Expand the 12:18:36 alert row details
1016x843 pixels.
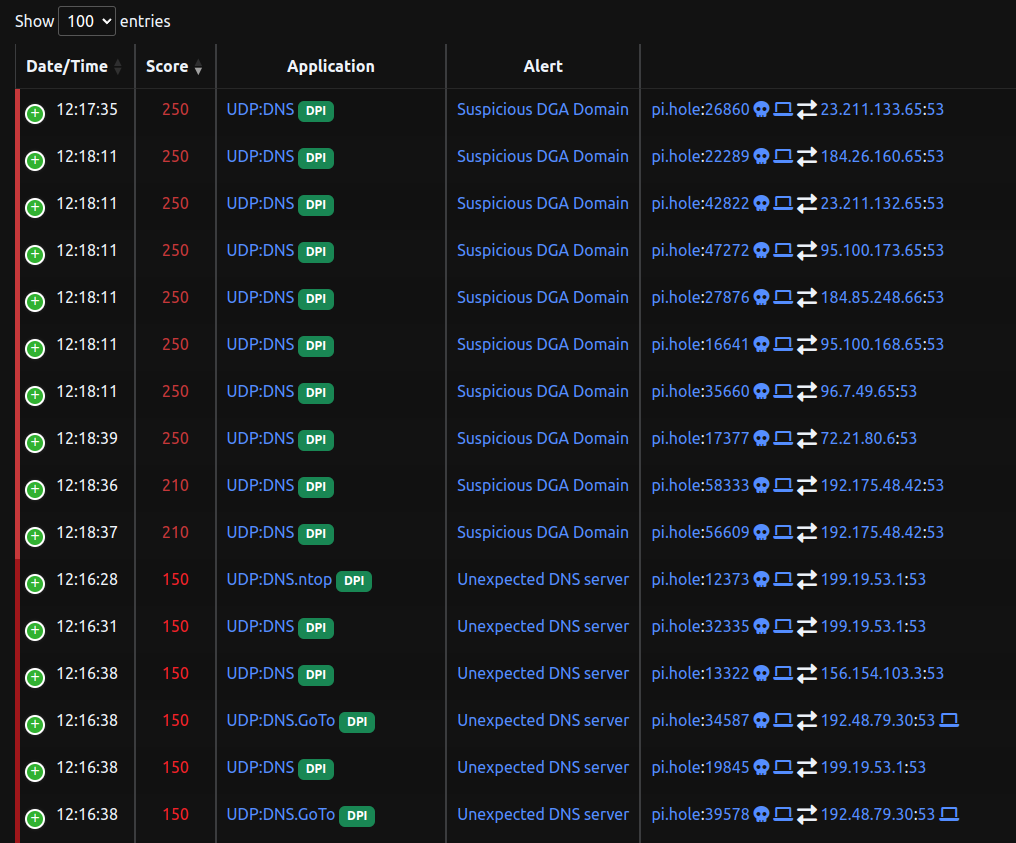35,490
